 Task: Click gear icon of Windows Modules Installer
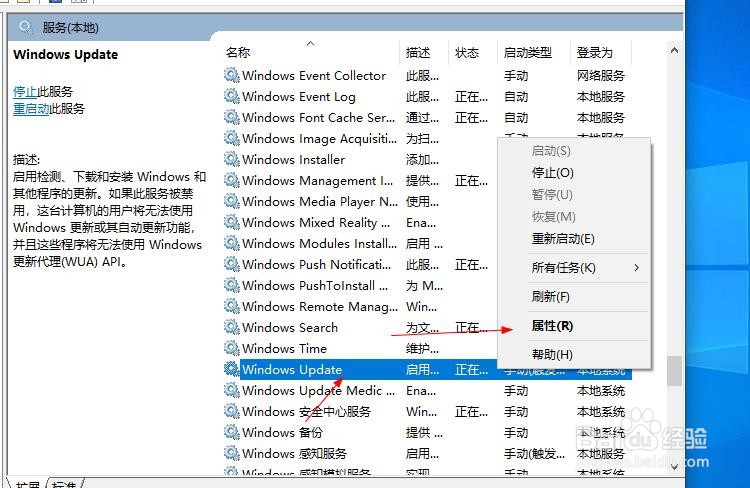pyautogui.click(x=232, y=244)
